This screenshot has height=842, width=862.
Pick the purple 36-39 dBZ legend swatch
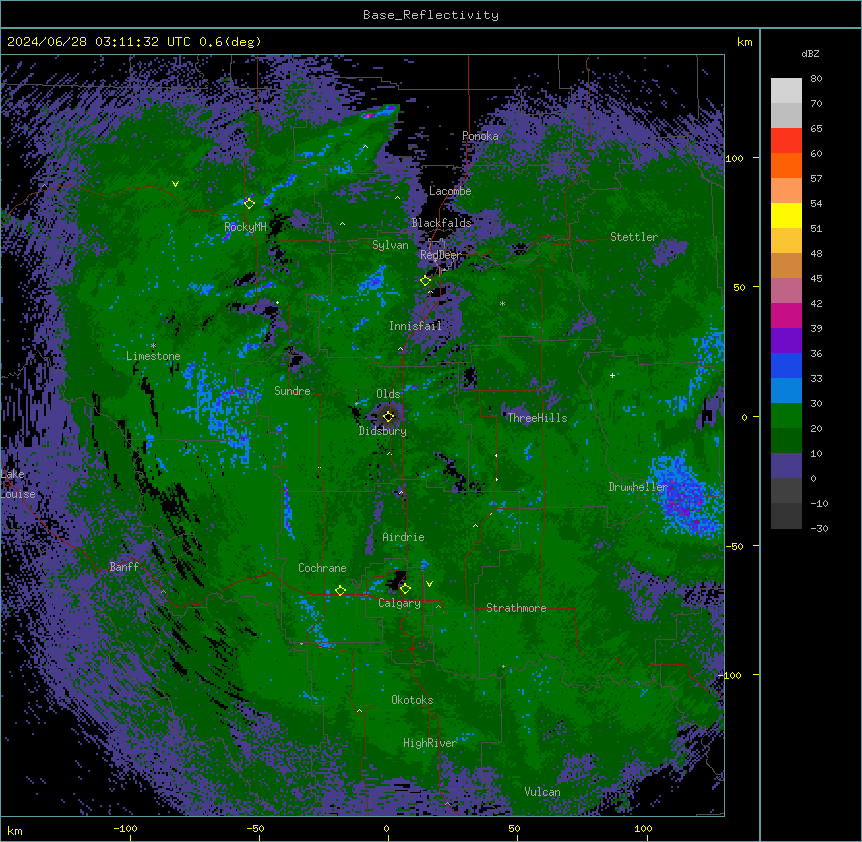point(786,341)
